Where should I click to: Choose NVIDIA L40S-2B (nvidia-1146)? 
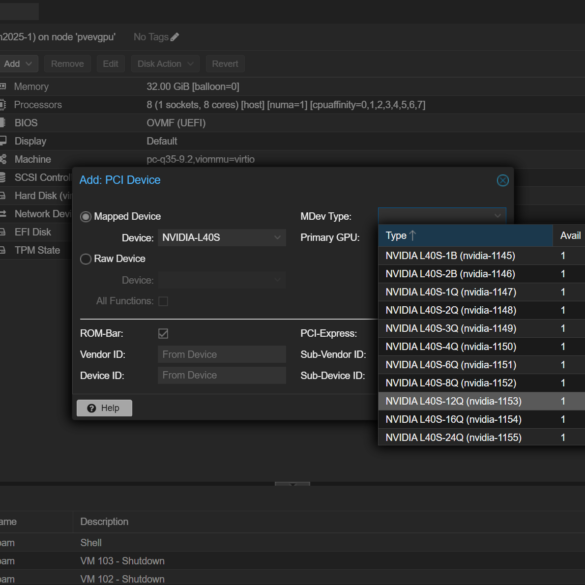click(x=482, y=274)
